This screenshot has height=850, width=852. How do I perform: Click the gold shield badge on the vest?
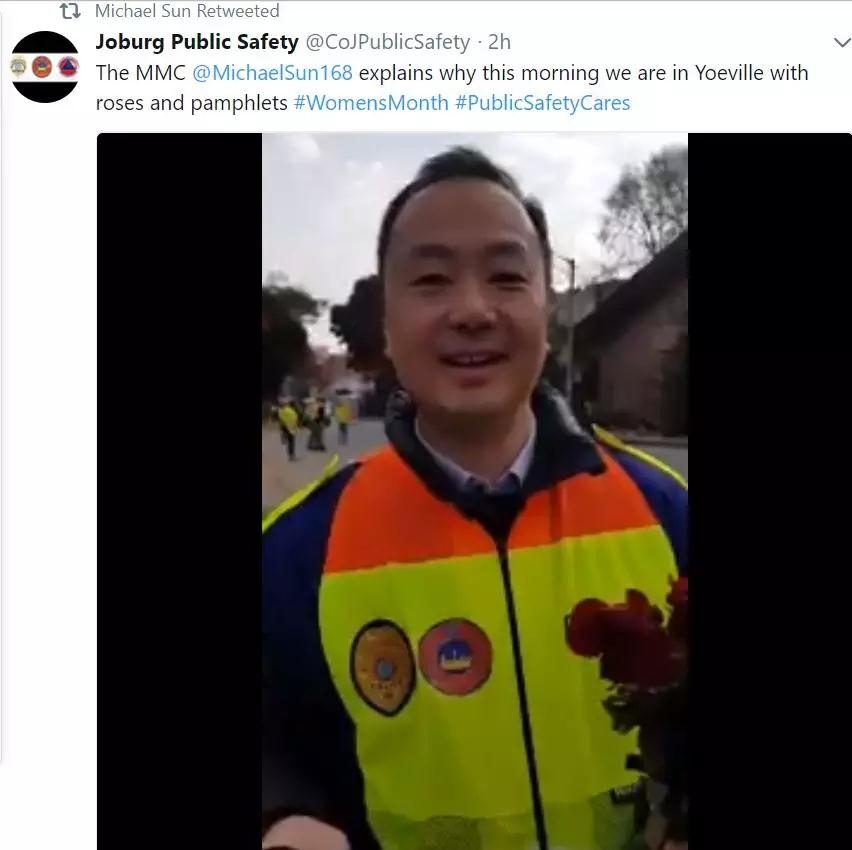382,667
